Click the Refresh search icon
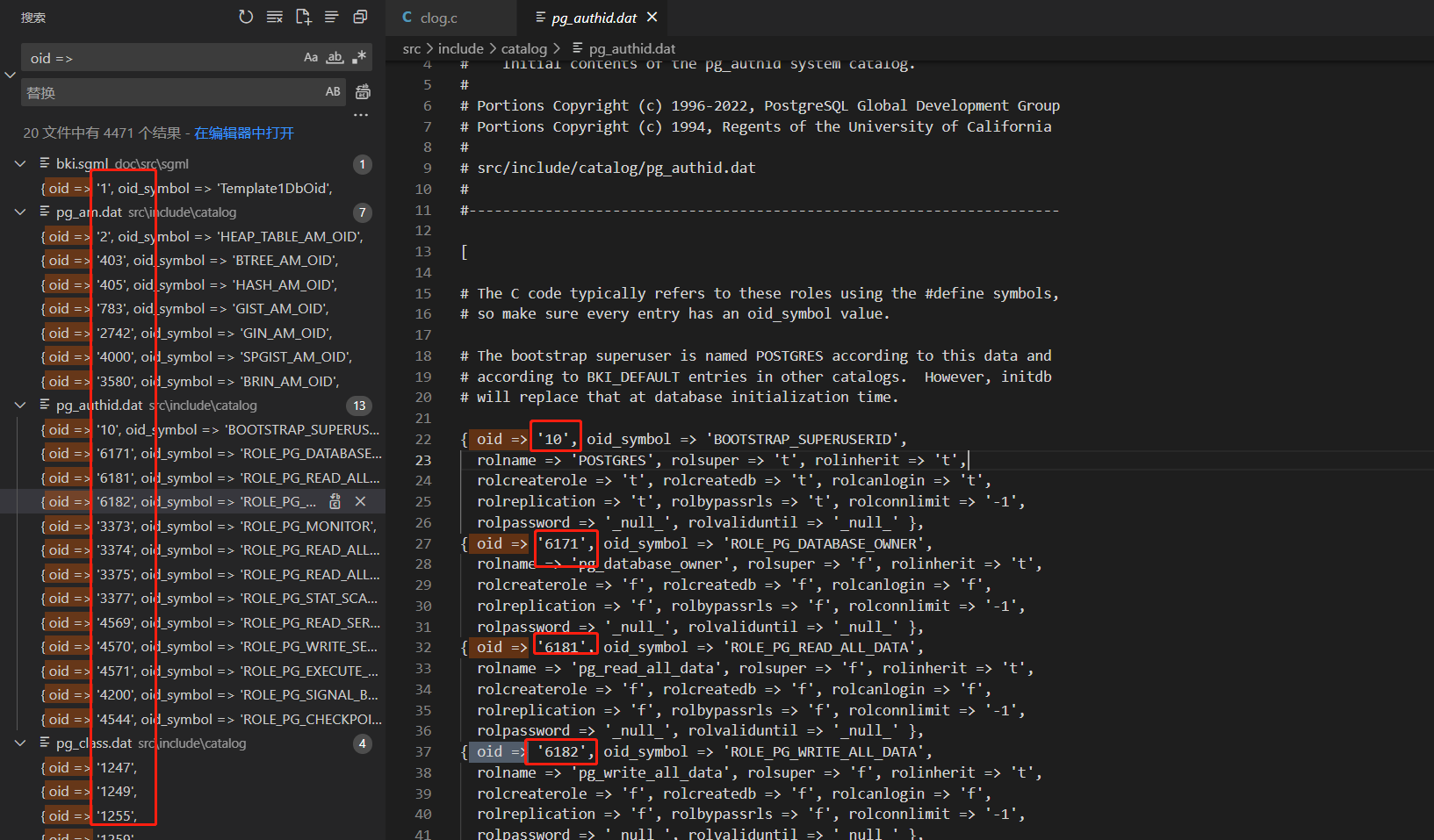Viewport: 1434px width, 840px height. coord(245,16)
